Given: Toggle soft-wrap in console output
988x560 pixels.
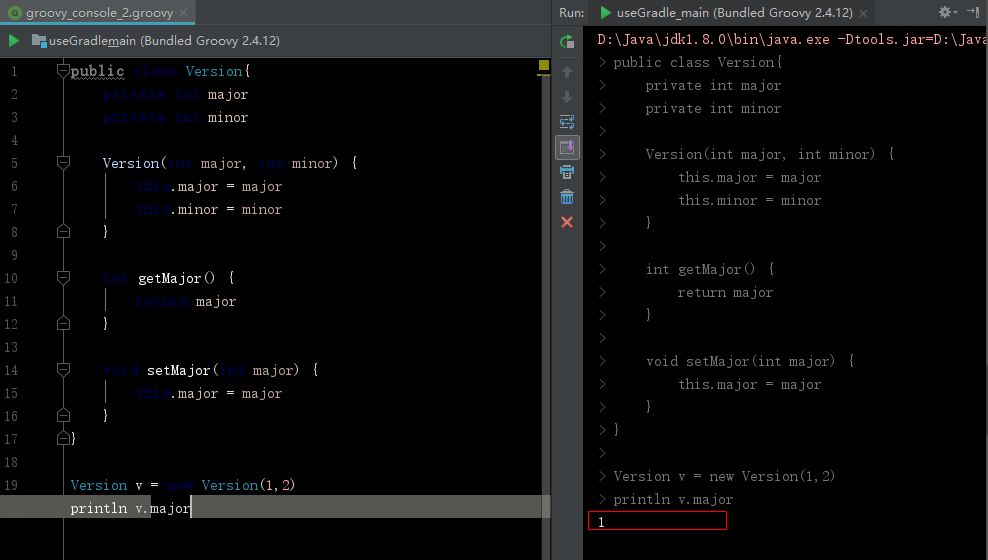Looking at the screenshot, I should tap(566, 122).
